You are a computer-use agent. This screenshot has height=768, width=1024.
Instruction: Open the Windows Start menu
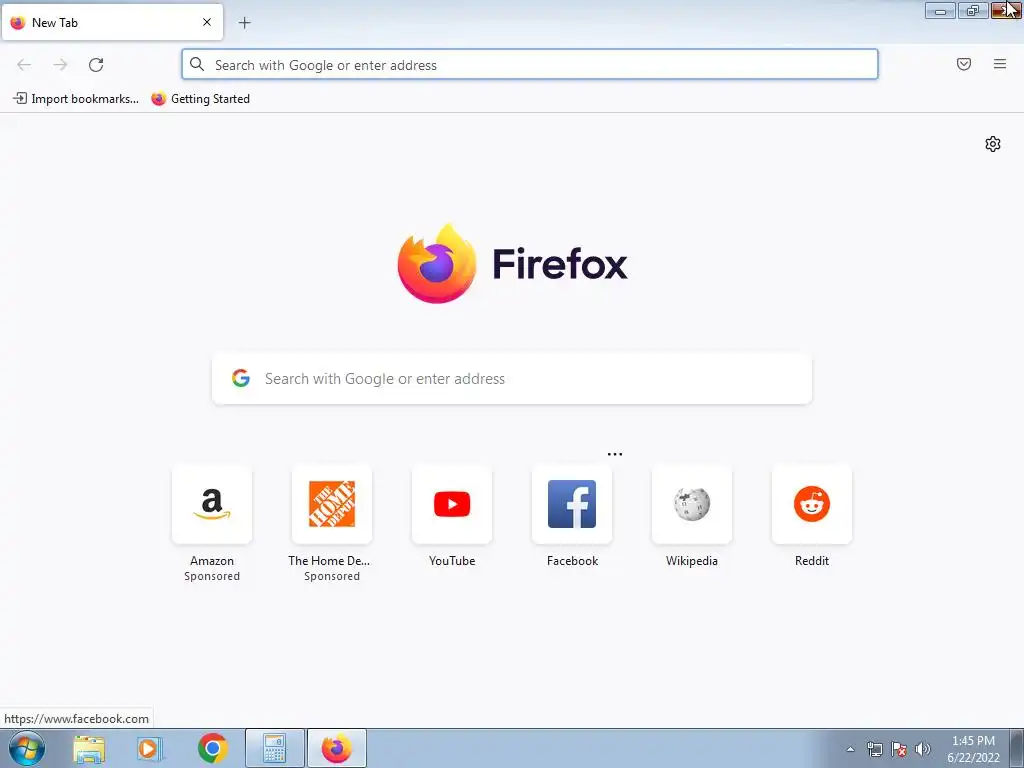coord(27,748)
